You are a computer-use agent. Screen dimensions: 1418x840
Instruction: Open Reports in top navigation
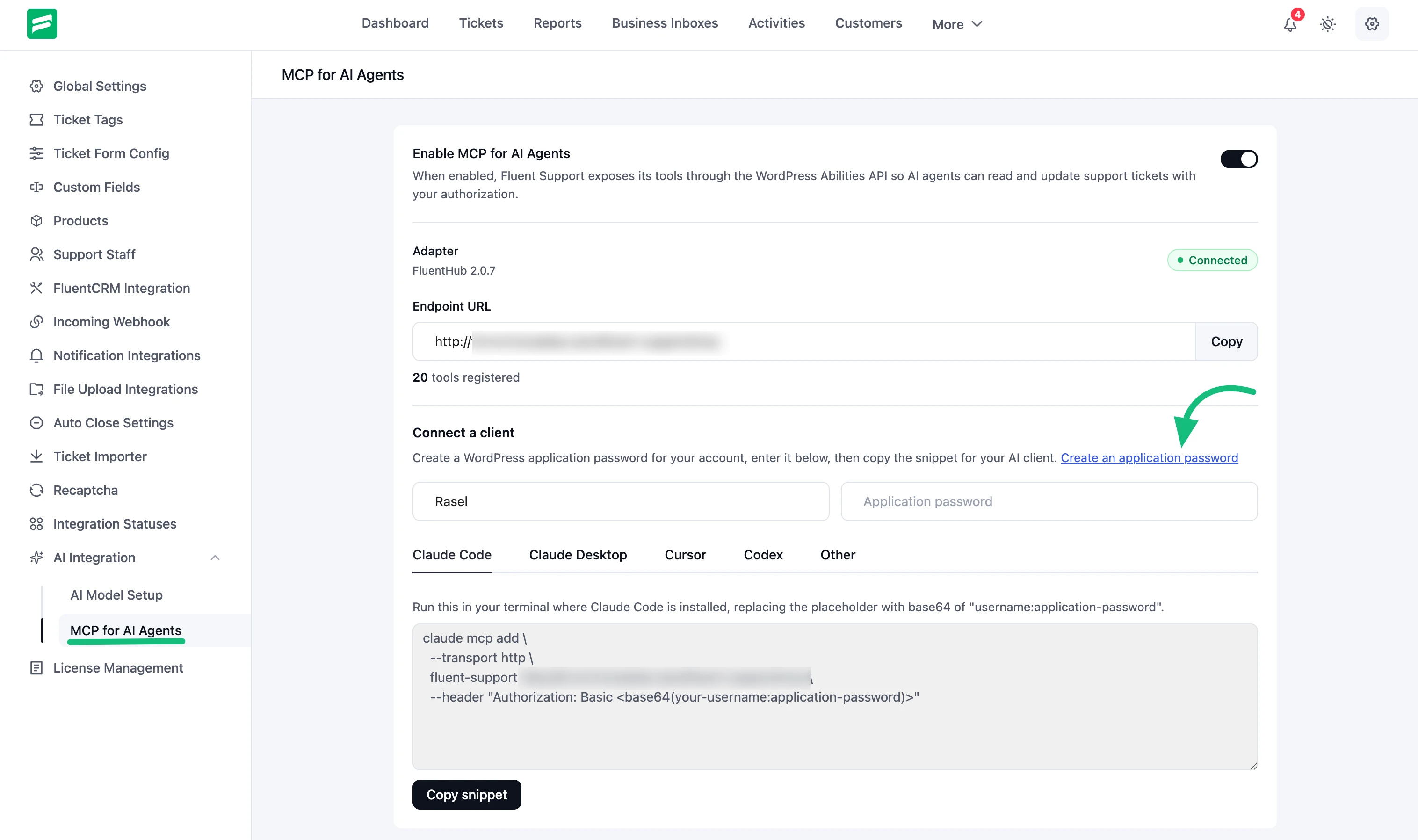557,23
